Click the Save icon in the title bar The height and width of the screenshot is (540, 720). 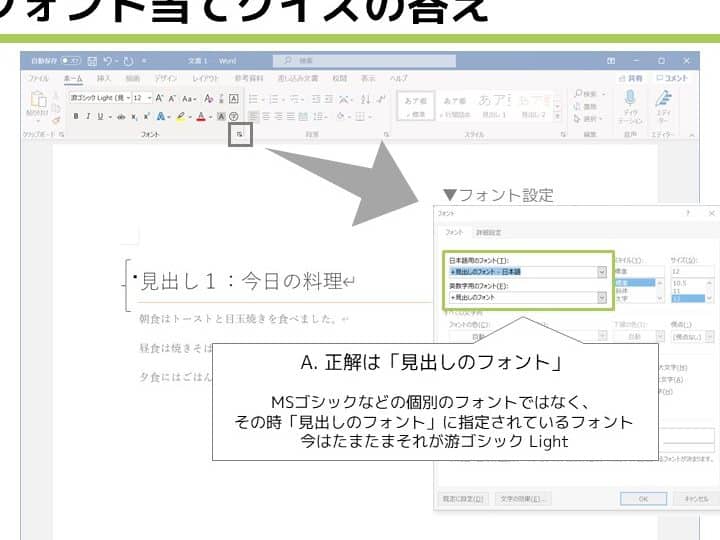tap(92, 61)
